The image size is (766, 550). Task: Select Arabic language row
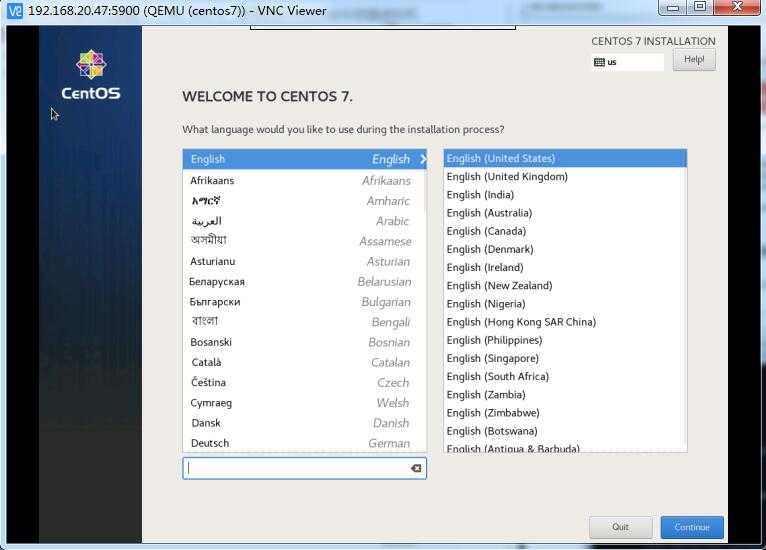(304, 221)
